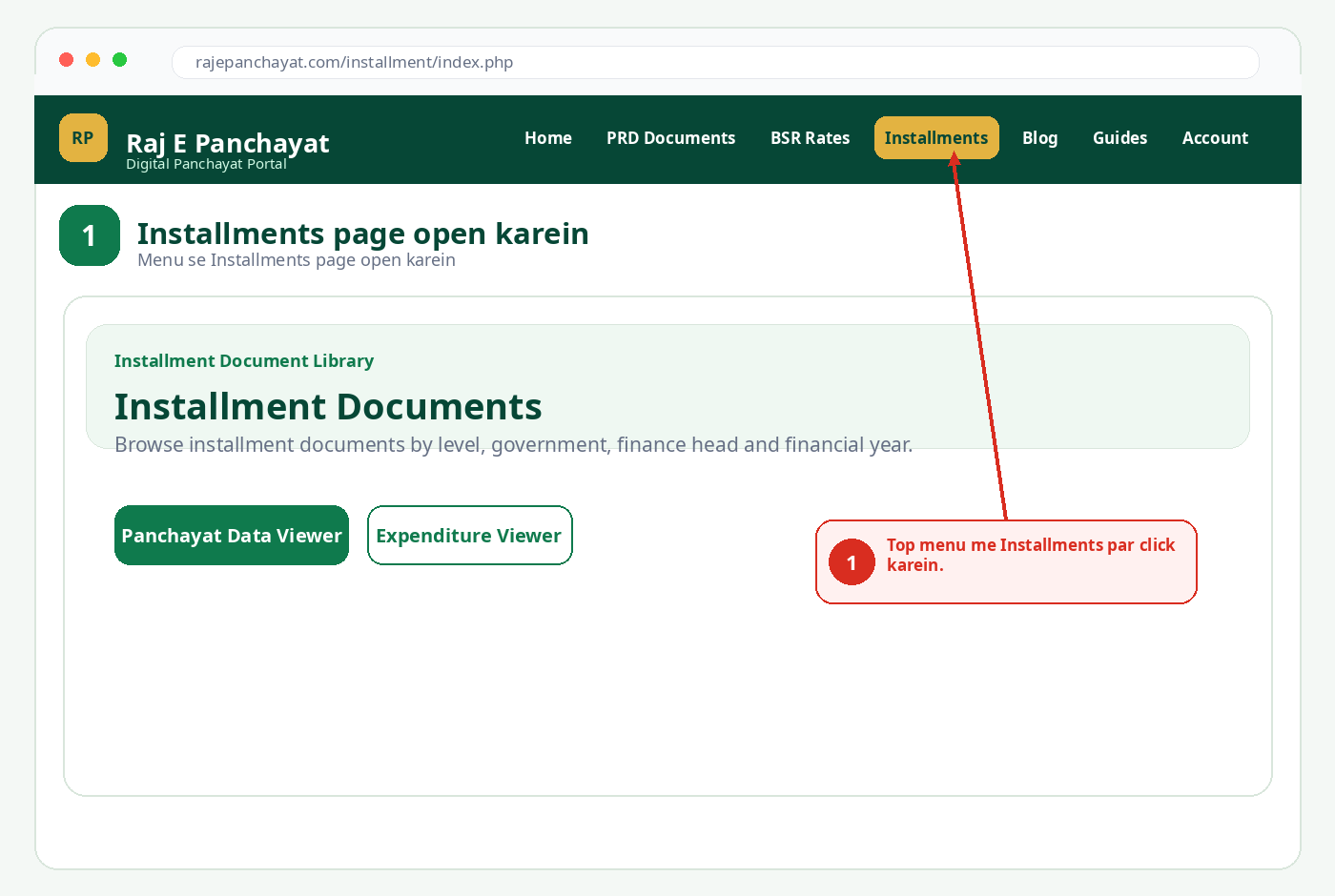
Task: Open the Home menu item
Action: (x=548, y=138)
